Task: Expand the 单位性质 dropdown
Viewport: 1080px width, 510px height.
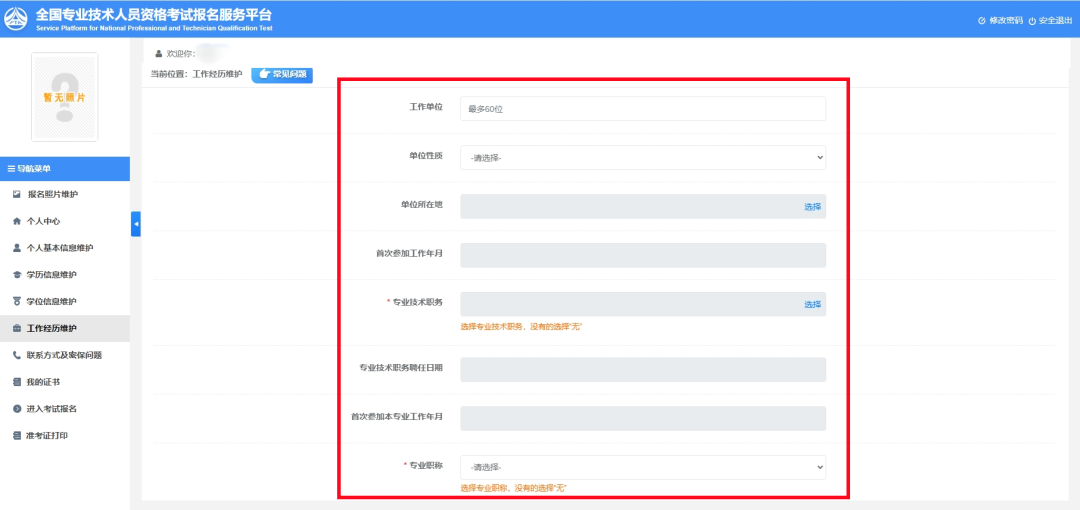Action: 643,158
